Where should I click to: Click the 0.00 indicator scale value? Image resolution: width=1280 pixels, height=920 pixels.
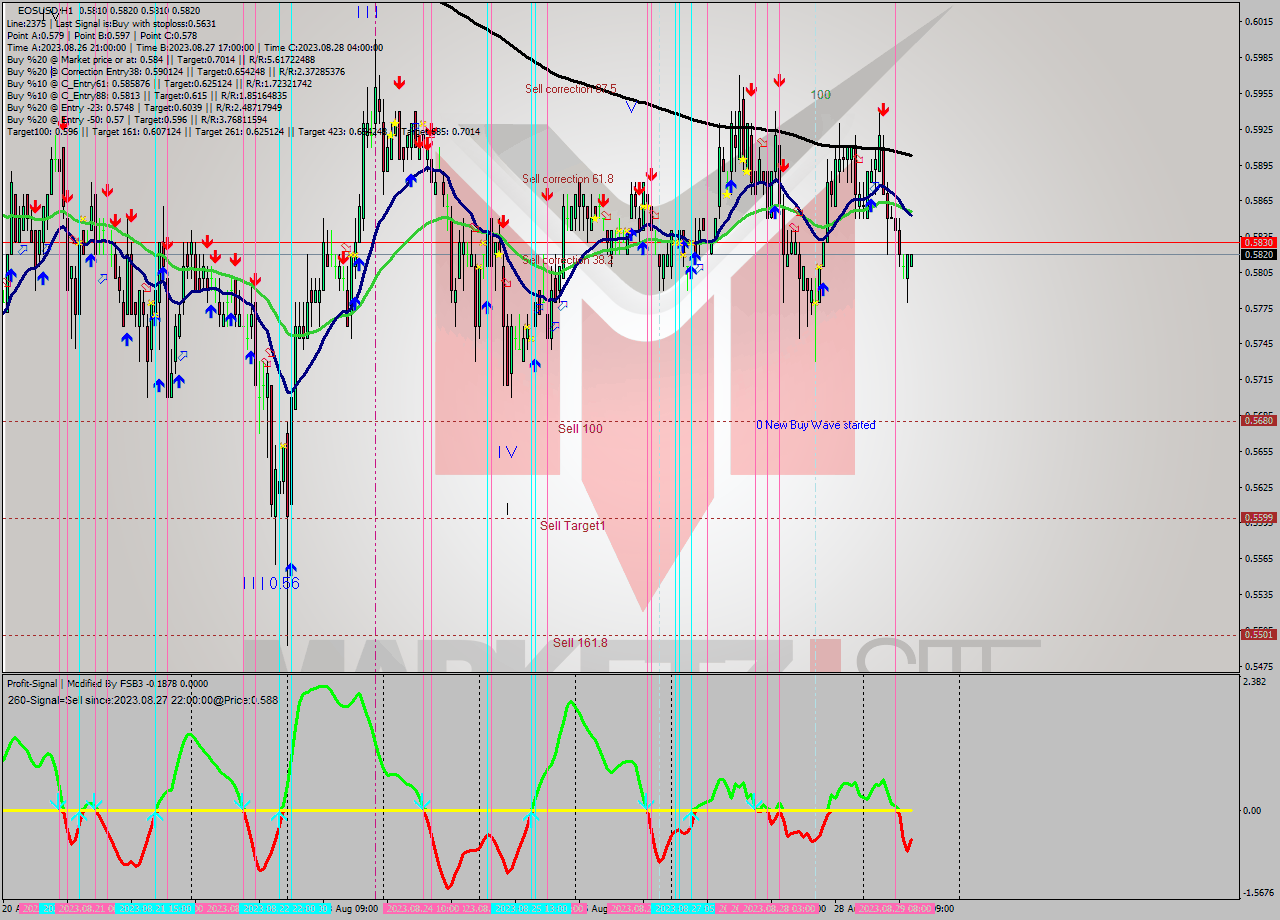click(1253, 810)
